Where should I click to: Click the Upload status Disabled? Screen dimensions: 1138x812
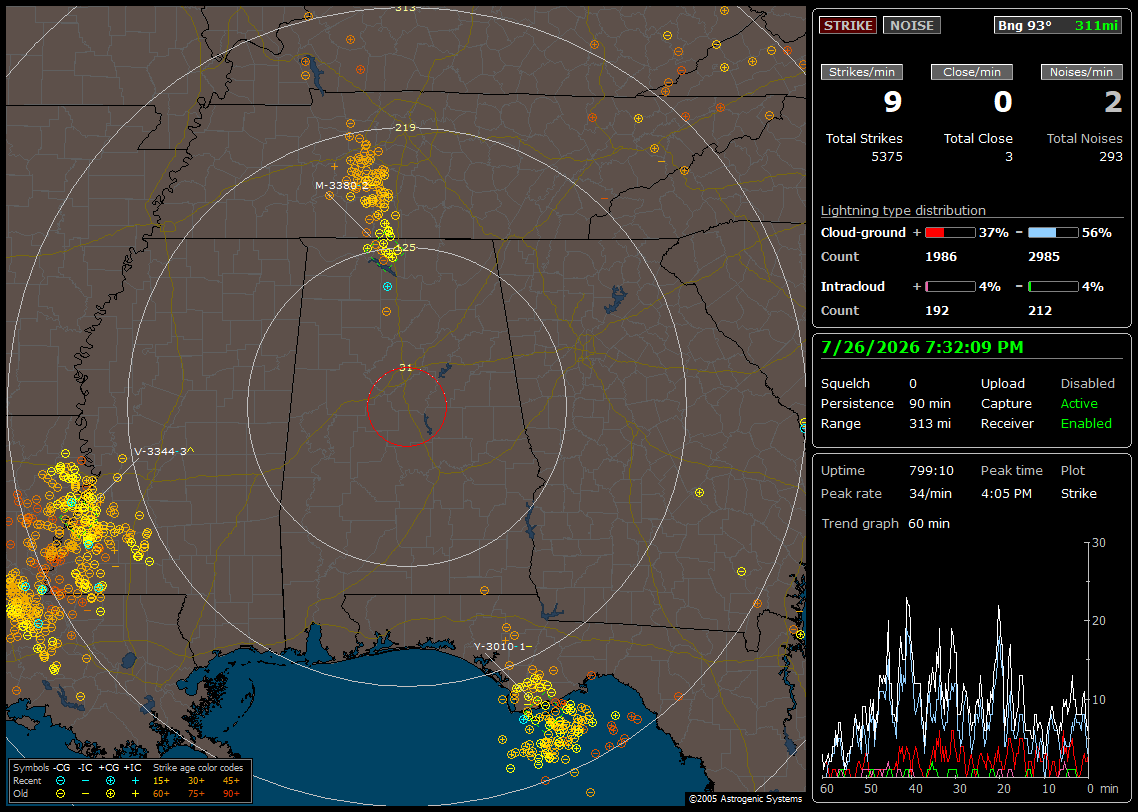(x=1087, y=384)
